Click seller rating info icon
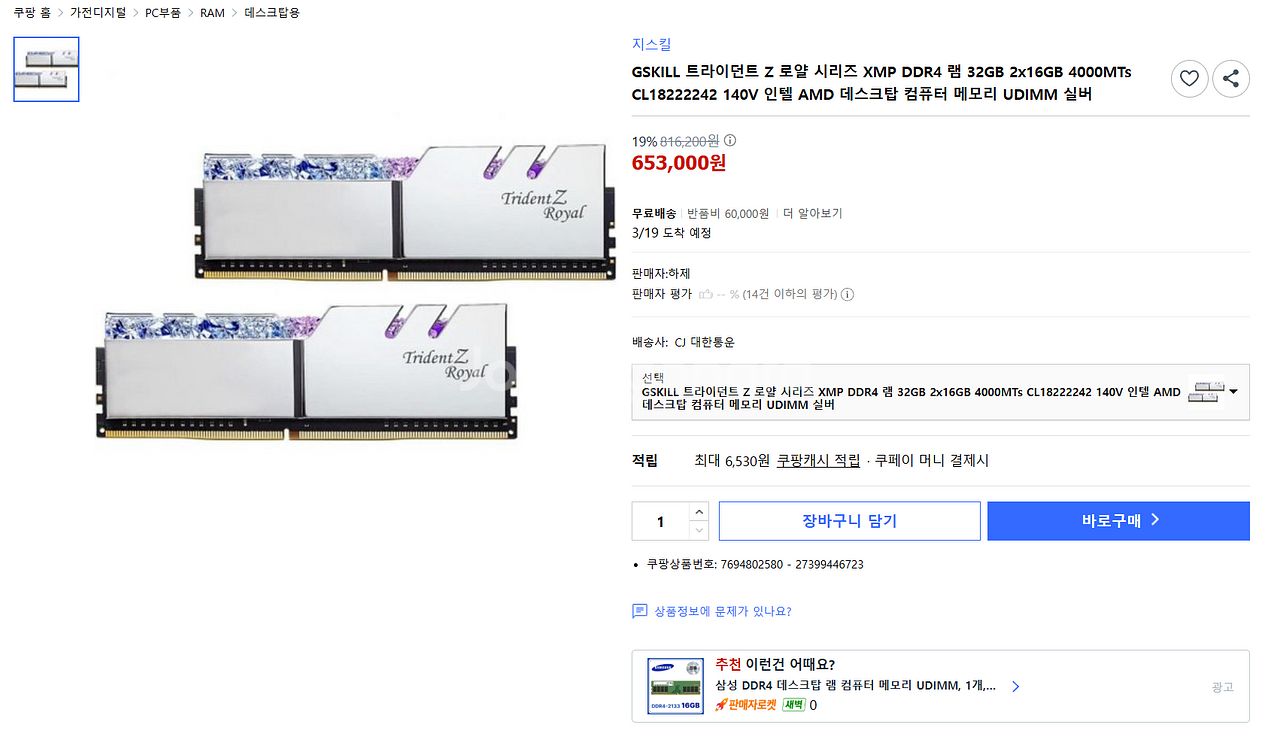The height and width of the screenshot is (750, 1268). [x=848, y=295]
